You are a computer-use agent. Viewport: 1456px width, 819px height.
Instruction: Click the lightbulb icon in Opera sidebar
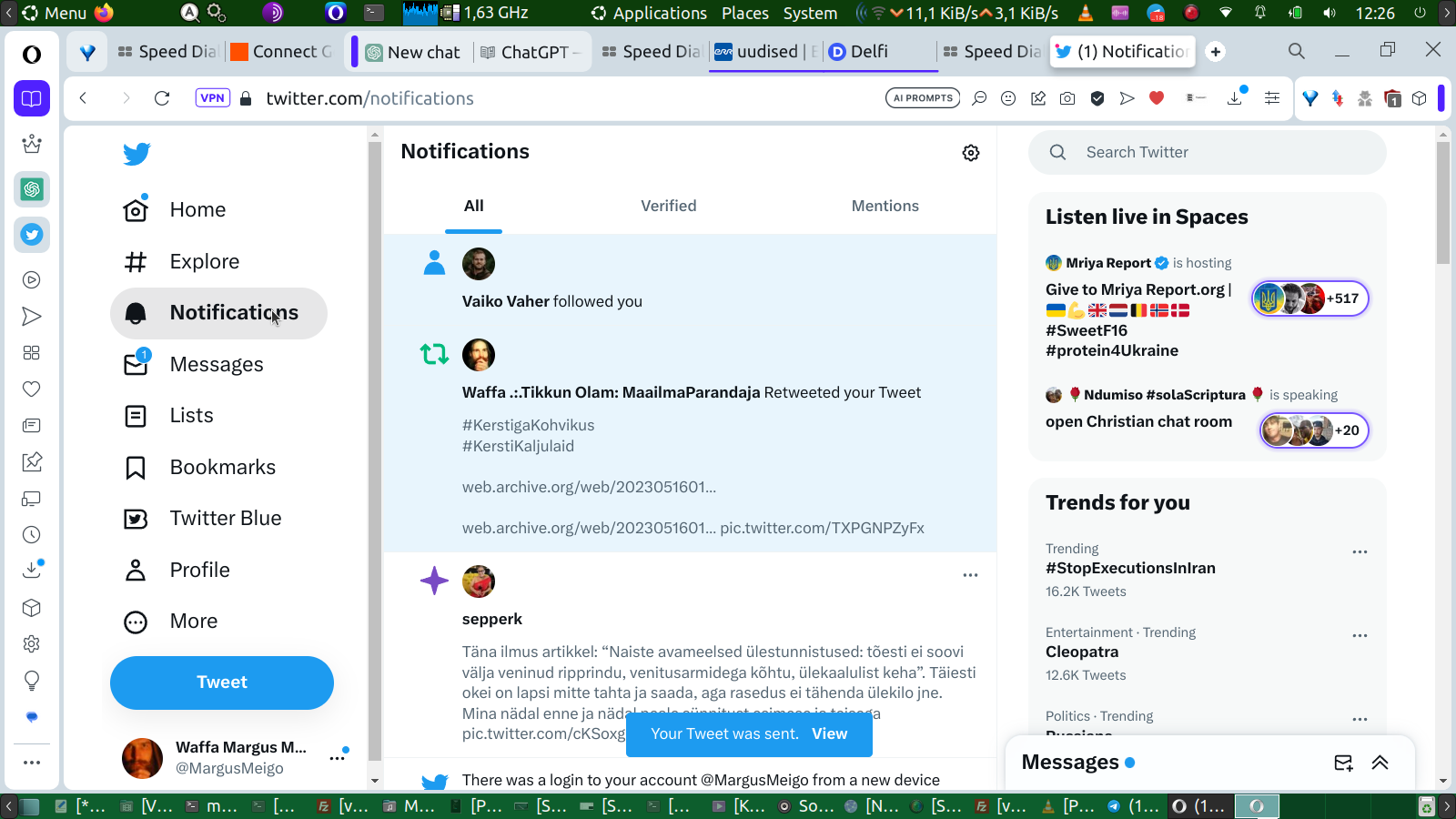coord(32,681)
